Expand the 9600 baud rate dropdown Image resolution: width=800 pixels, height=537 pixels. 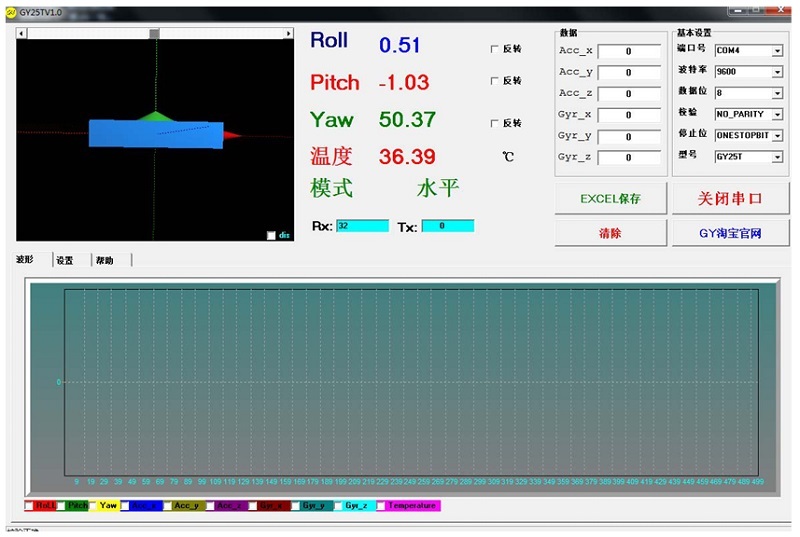pyautogui.click(x=777, y=72)
